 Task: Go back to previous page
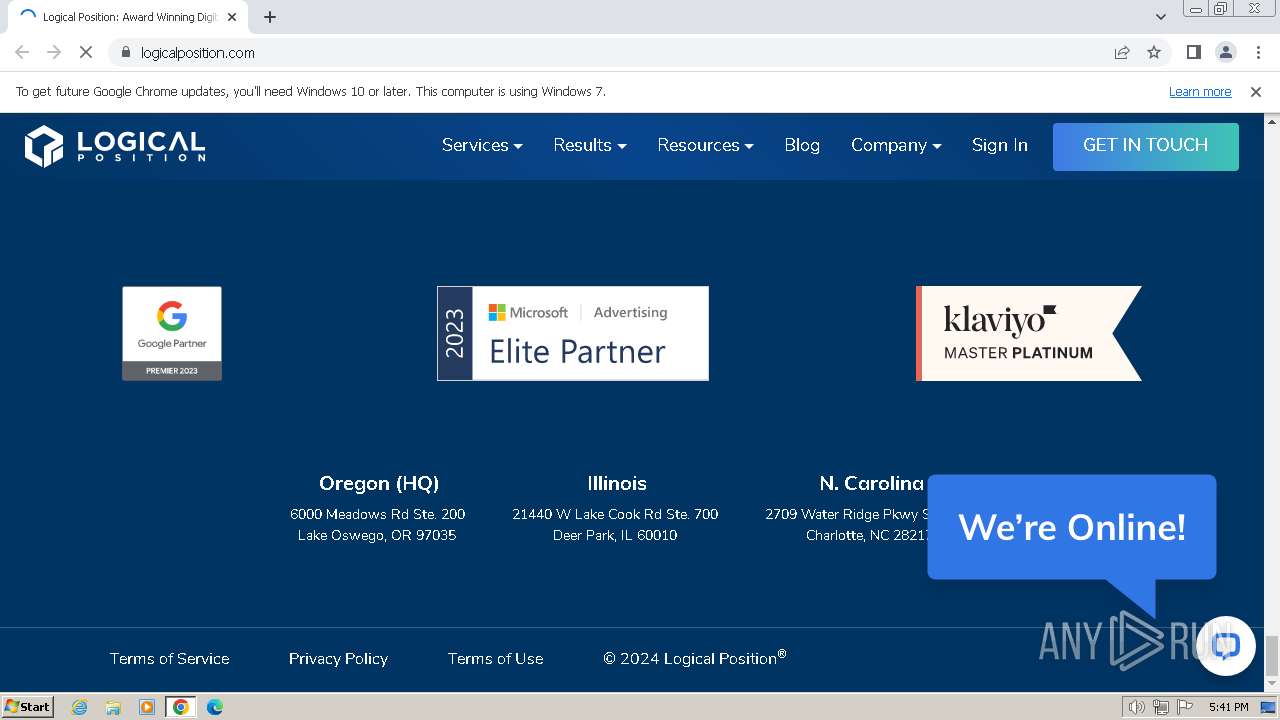click(22, 52)
